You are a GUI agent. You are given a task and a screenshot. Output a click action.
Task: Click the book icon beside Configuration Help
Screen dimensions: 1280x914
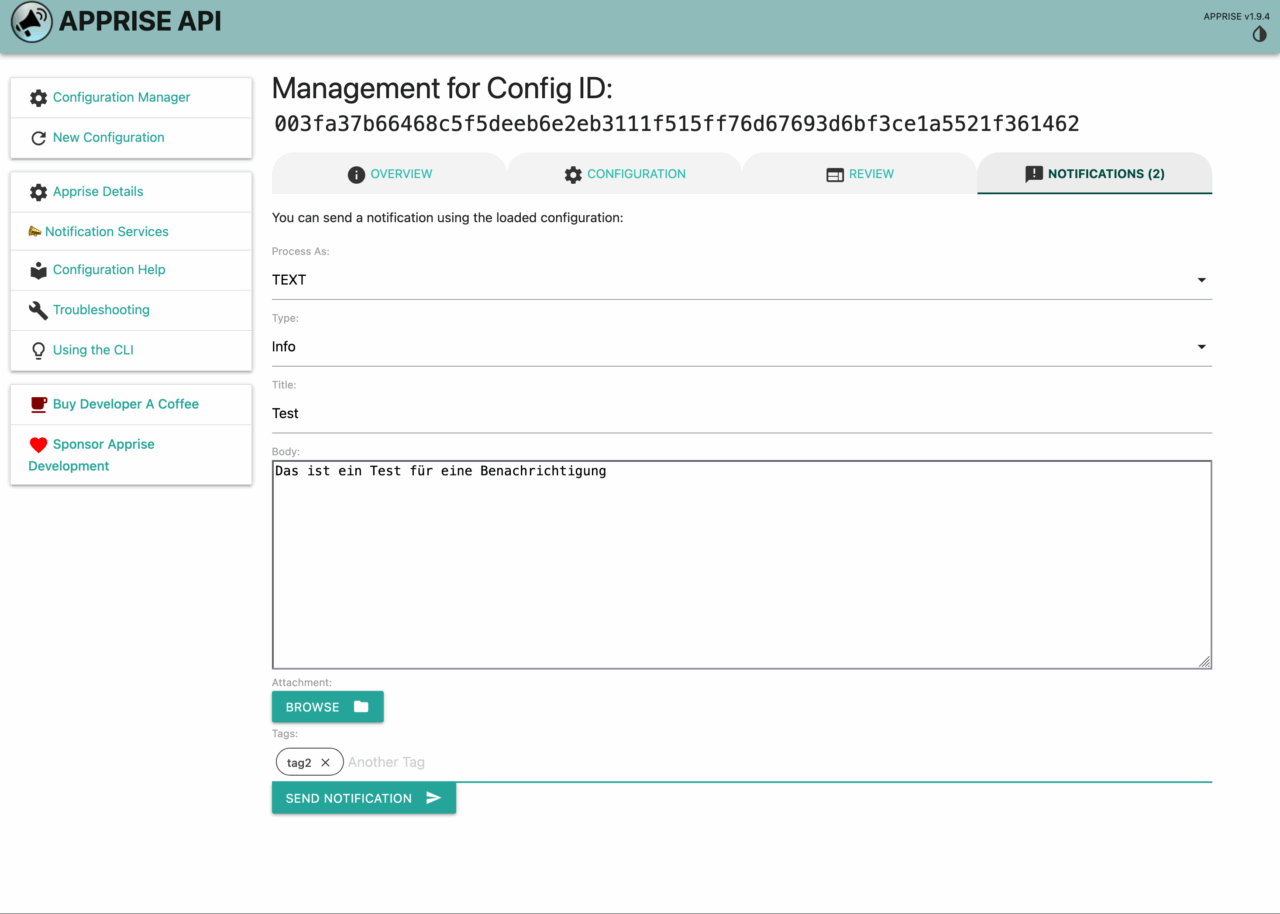[38, 270]
